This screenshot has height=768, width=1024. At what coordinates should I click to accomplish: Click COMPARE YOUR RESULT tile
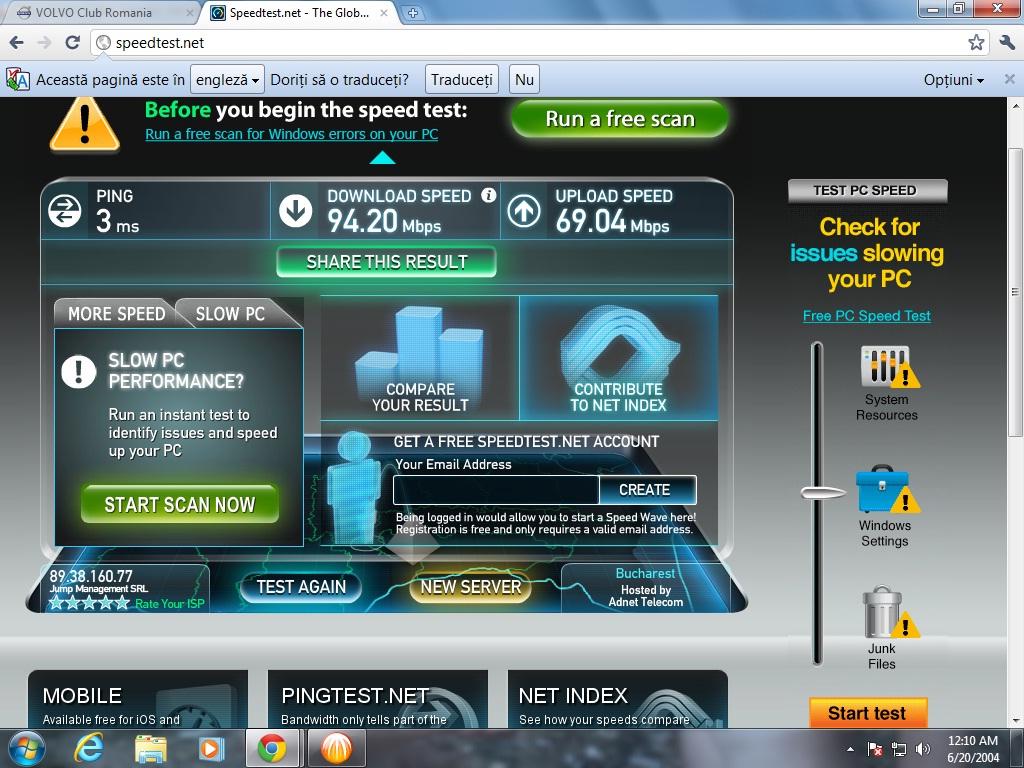coord(420,358)
